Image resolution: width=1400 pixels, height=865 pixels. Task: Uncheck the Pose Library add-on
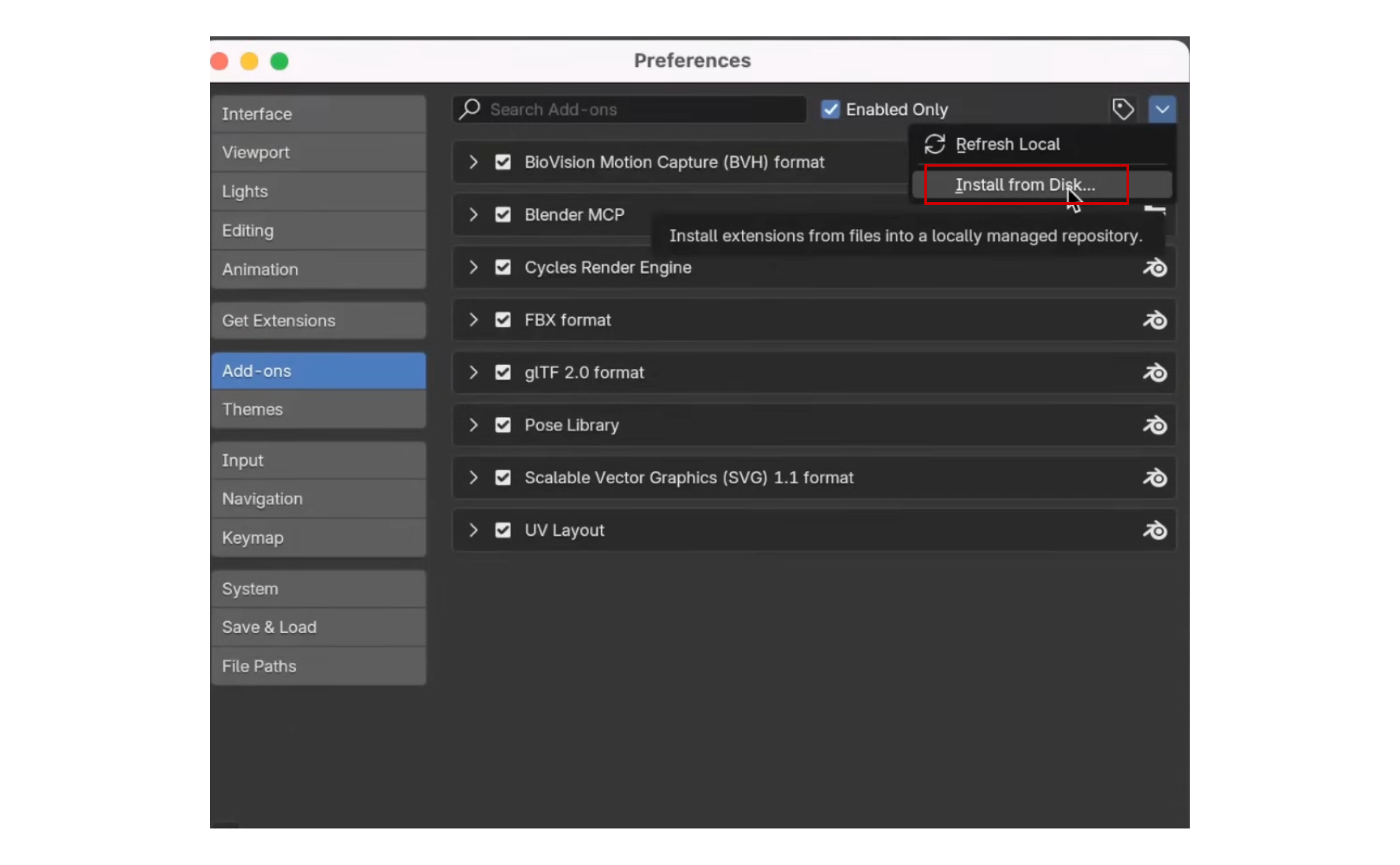click(x=502, y=425)
